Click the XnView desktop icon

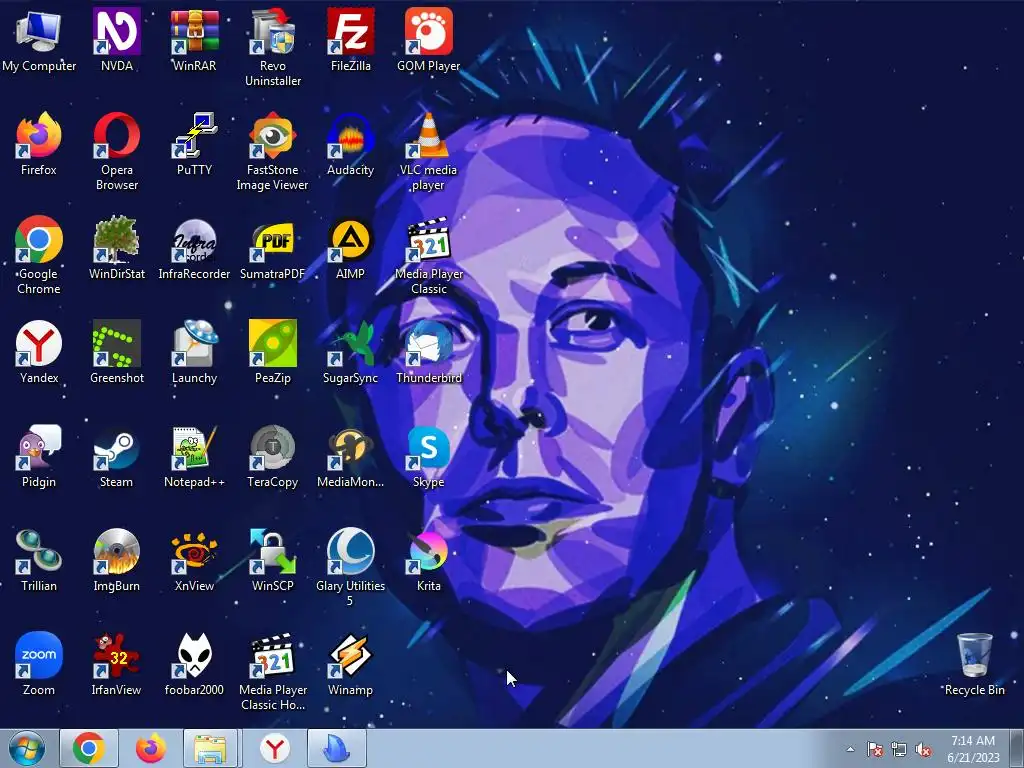coord(195,560)
